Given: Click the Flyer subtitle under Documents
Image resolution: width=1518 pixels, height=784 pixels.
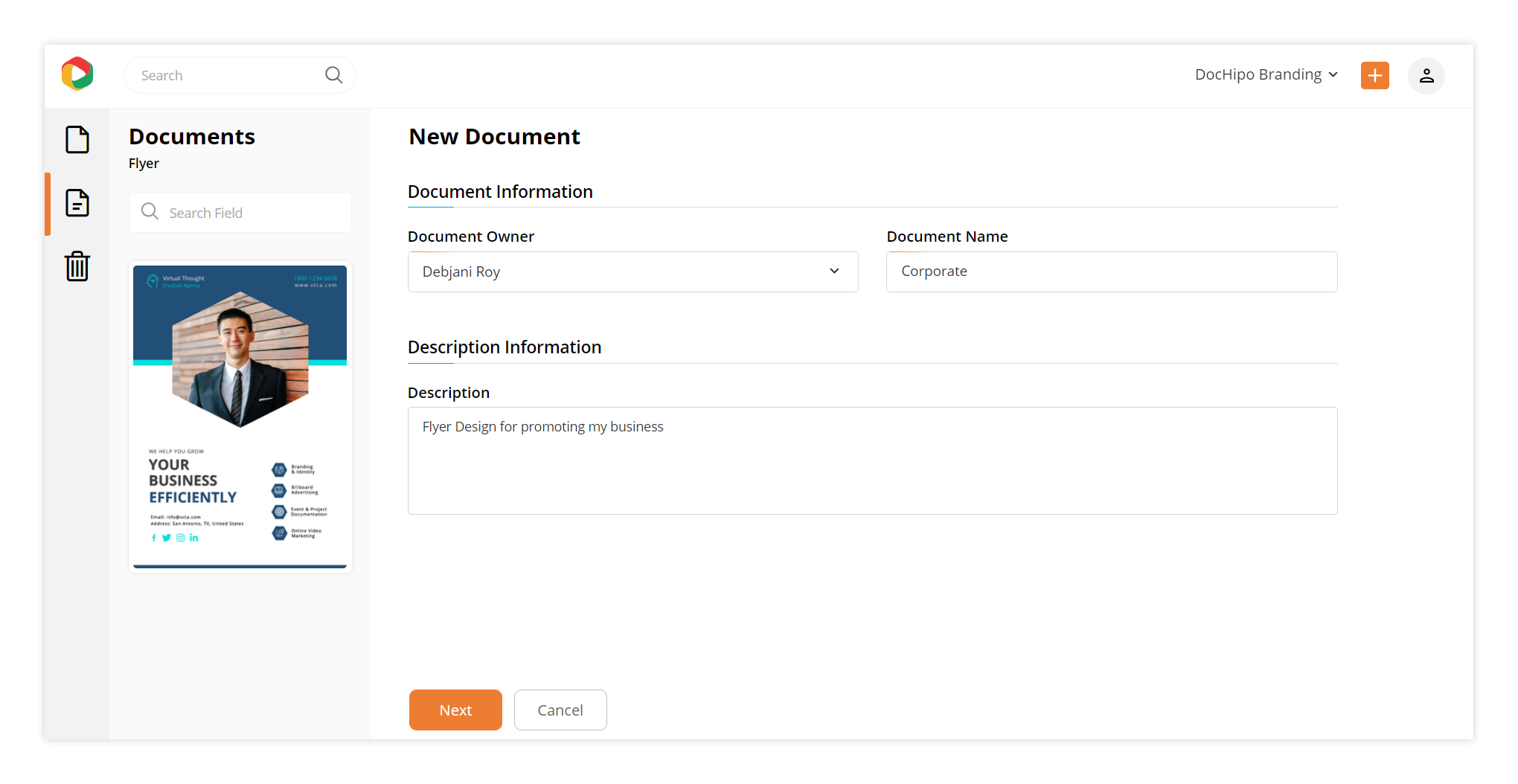Looking at the screenshot, I should coord(144,164).
